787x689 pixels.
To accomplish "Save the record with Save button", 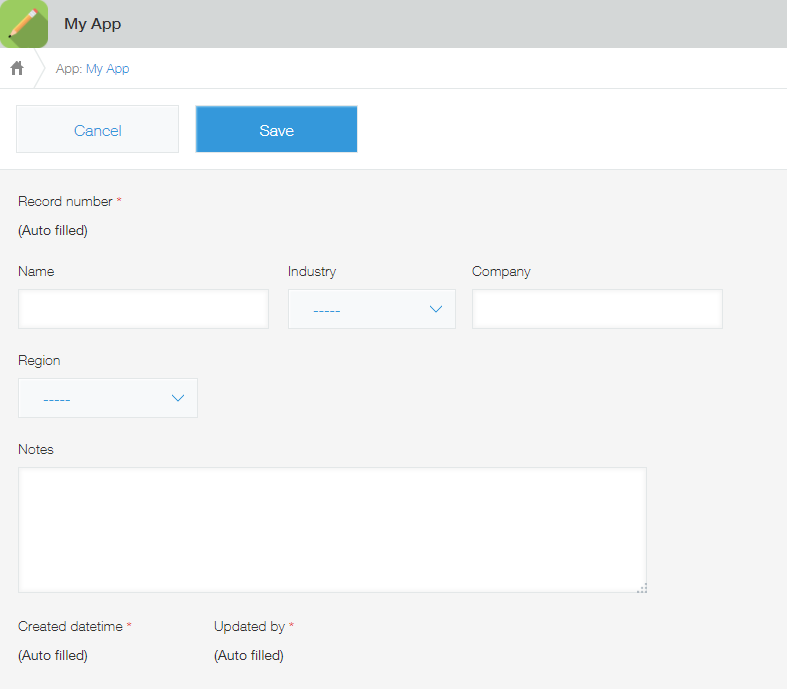I will pyautogui.click(x=277, y=129).
